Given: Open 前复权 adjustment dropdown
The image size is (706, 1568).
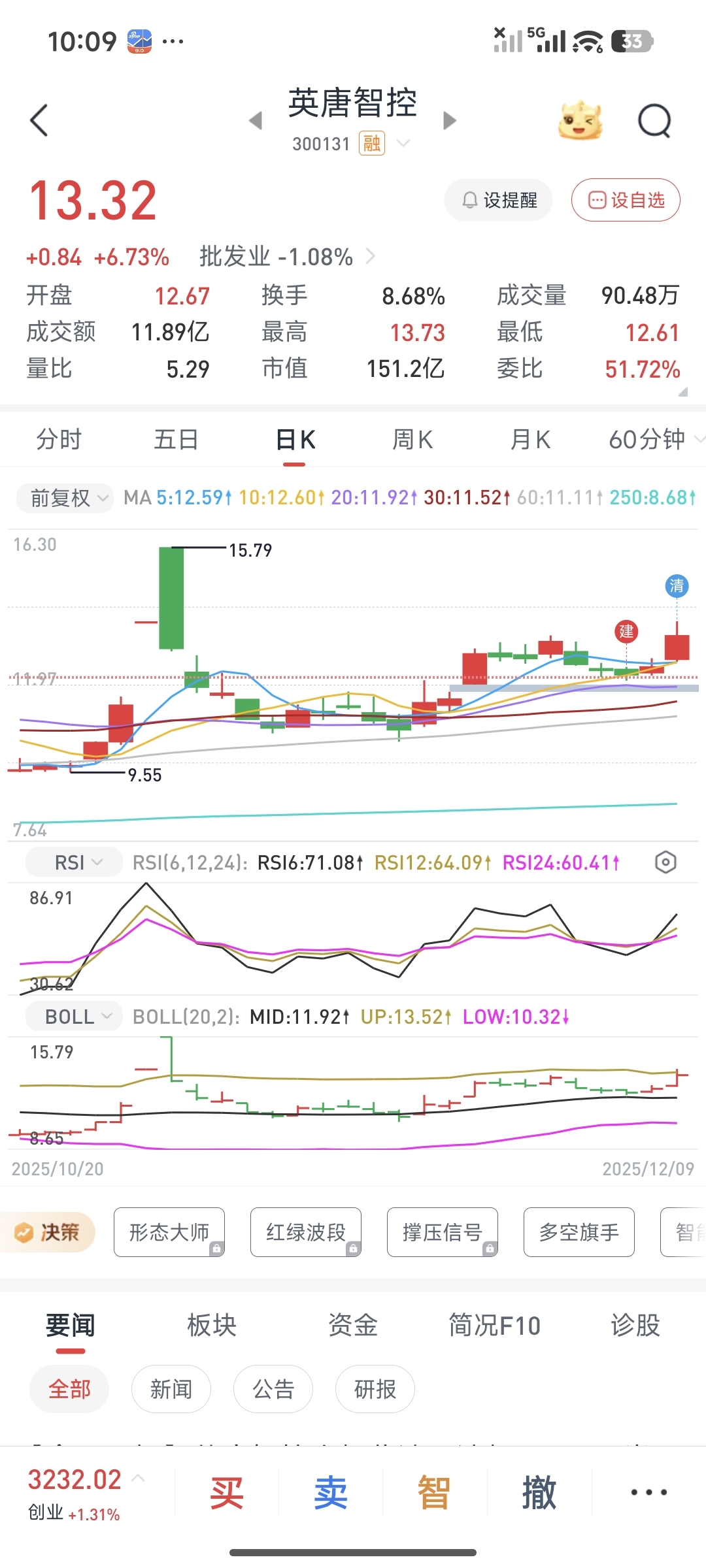Looking at the screenshot, I should coord(64,498).
